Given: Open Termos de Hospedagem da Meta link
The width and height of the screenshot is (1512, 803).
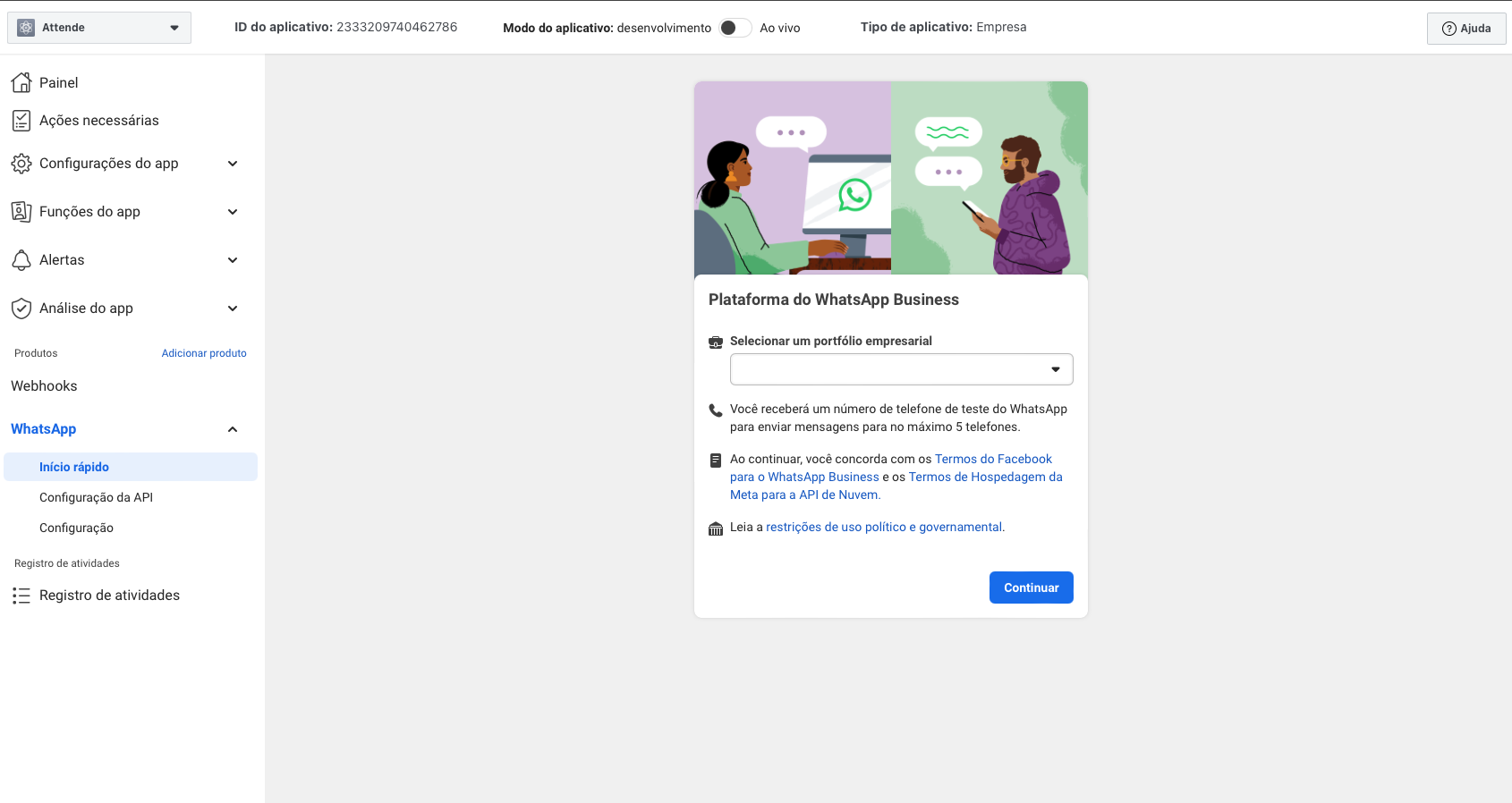Looking at the screenshot, I should click(x=896, y=486).
